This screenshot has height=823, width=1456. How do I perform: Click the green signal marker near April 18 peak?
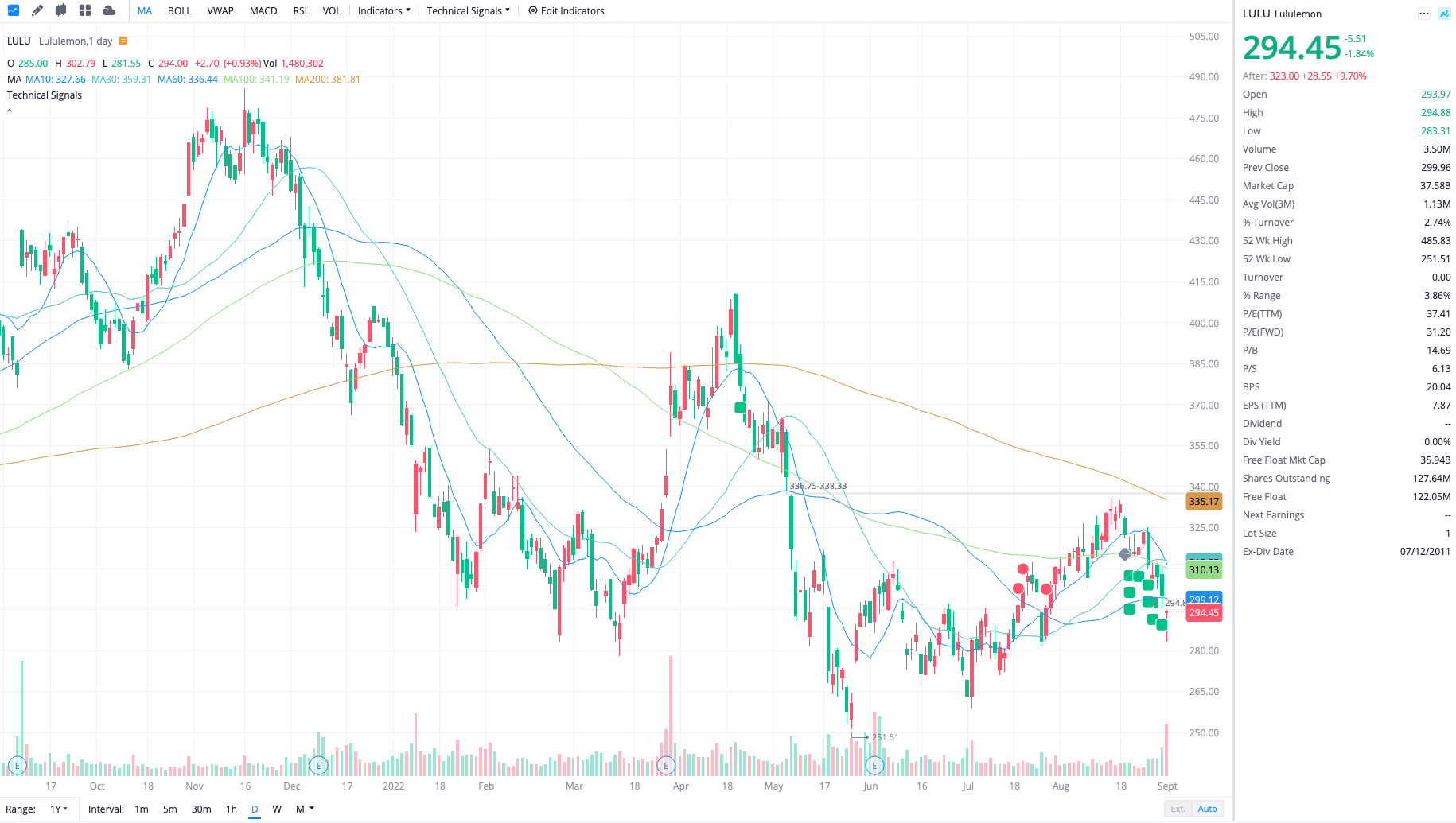pos(740,408)
